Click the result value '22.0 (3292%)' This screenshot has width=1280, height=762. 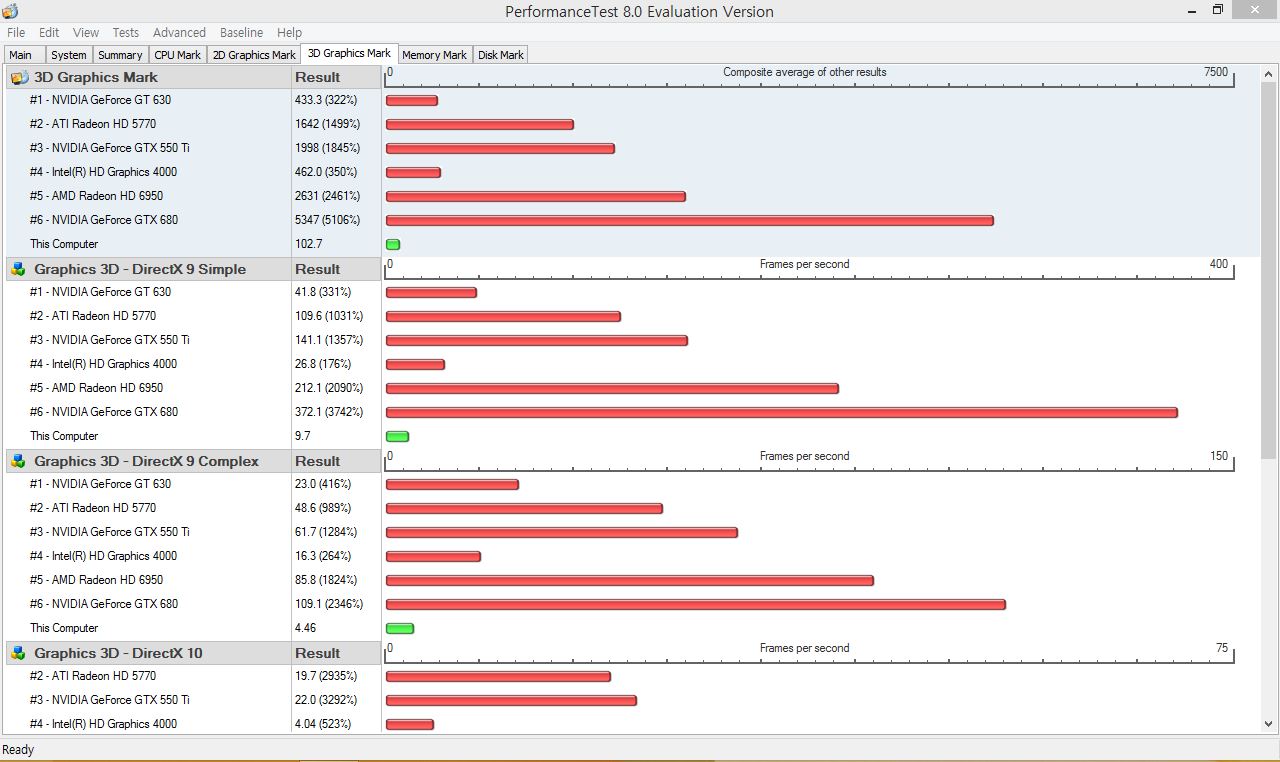click(x=325, y=700)
